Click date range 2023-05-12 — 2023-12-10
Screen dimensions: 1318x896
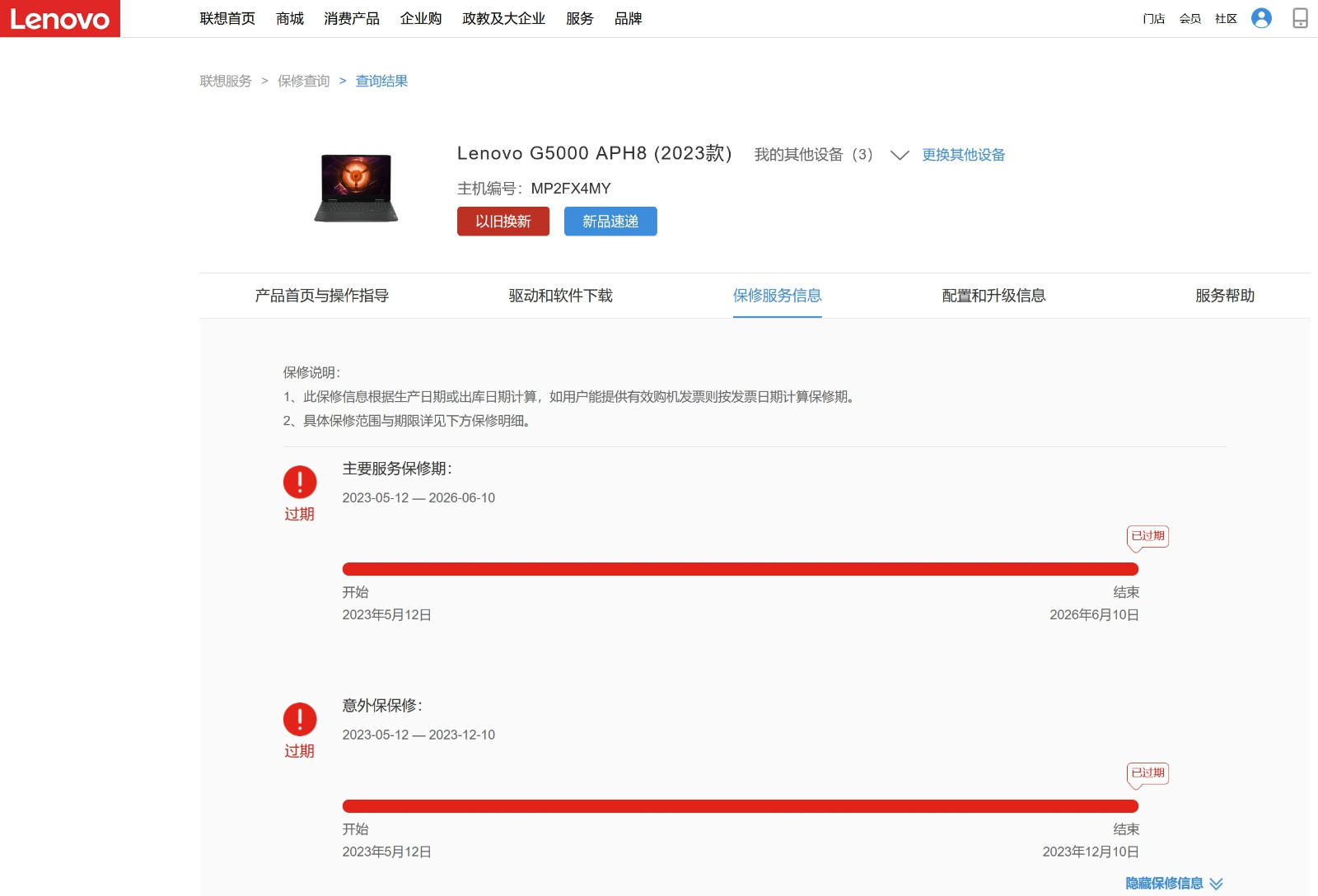coord(418,735)
